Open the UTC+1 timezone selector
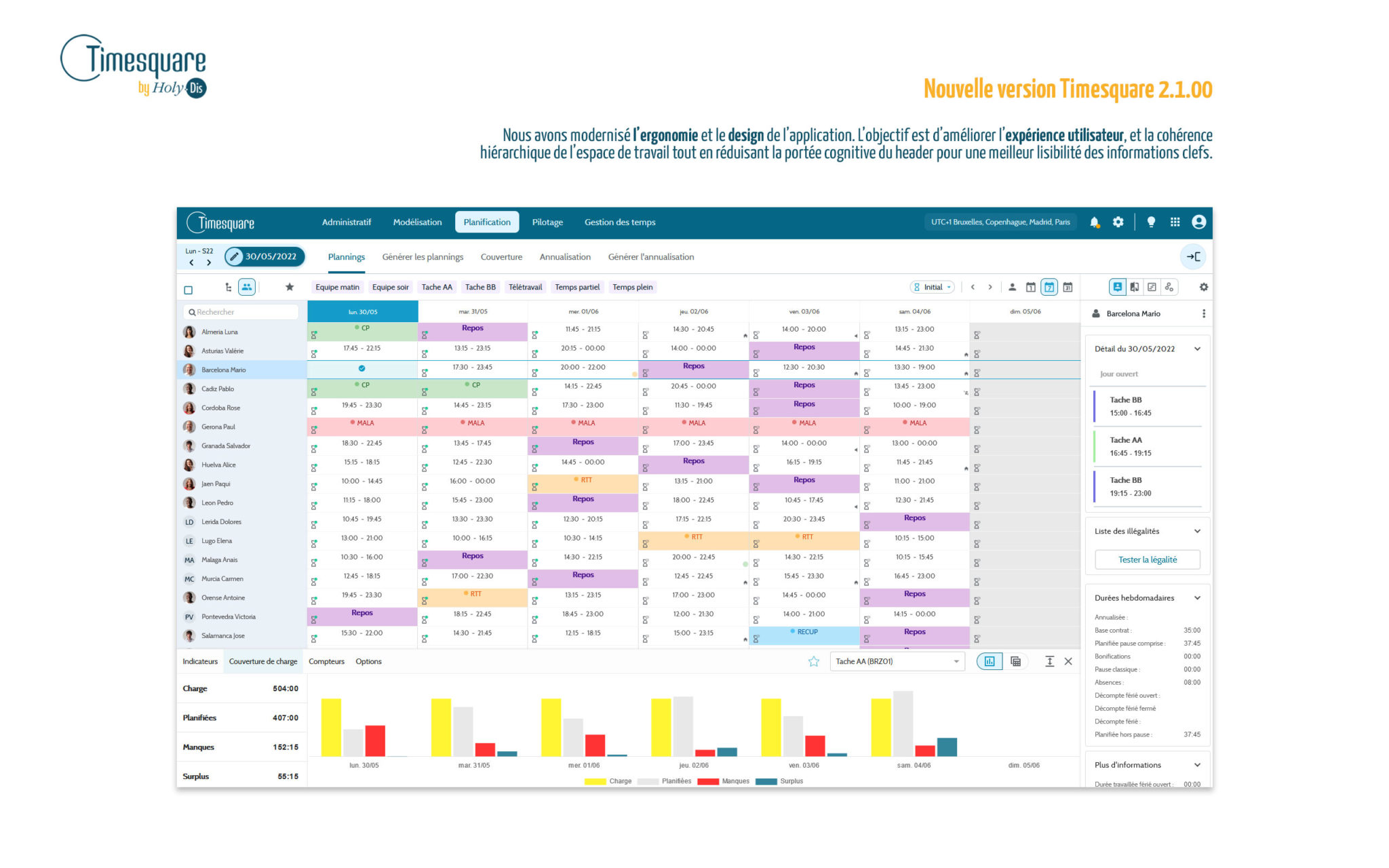This screenshot has width=1389, height=868. click(1000, 222)
